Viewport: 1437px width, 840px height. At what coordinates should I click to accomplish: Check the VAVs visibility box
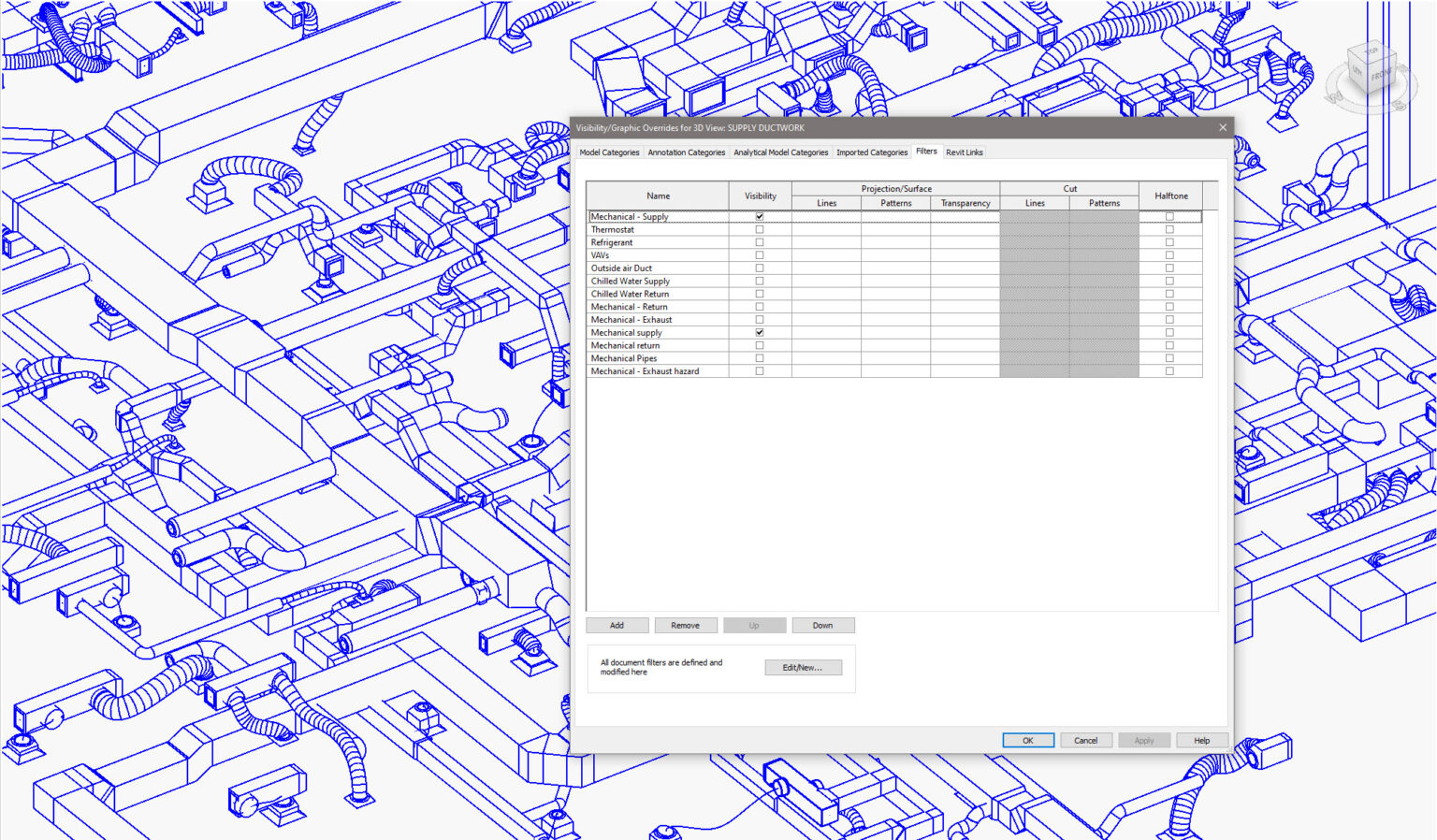point(760,254)
